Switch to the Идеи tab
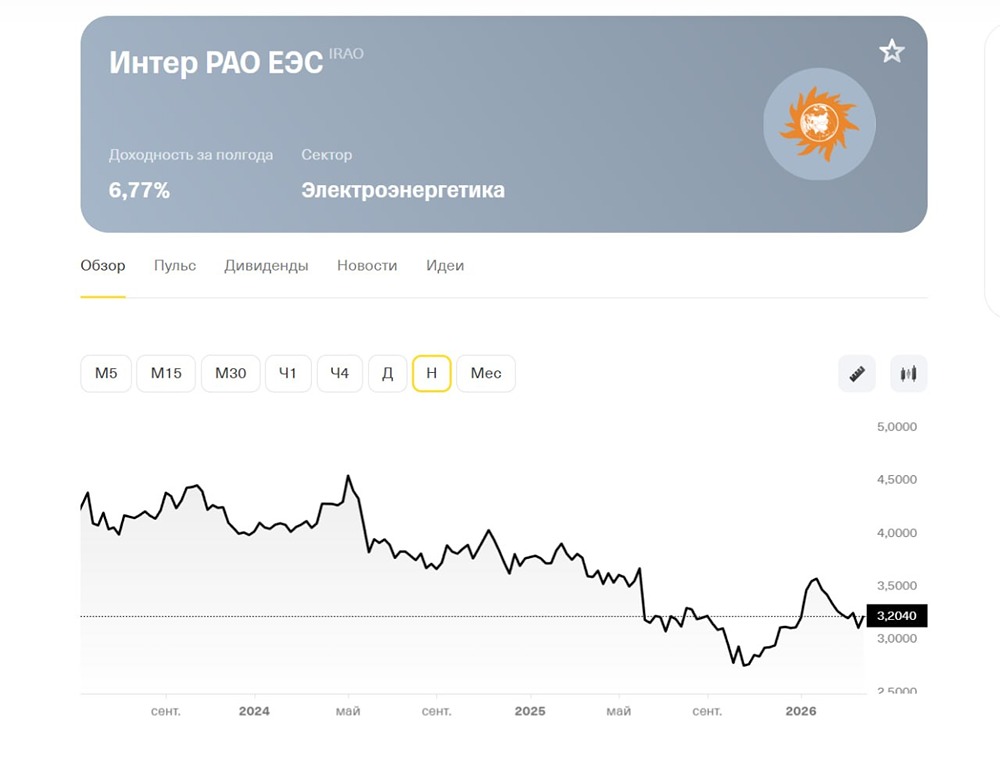Viewport: 1000px width, 766px height. [444, 266]
